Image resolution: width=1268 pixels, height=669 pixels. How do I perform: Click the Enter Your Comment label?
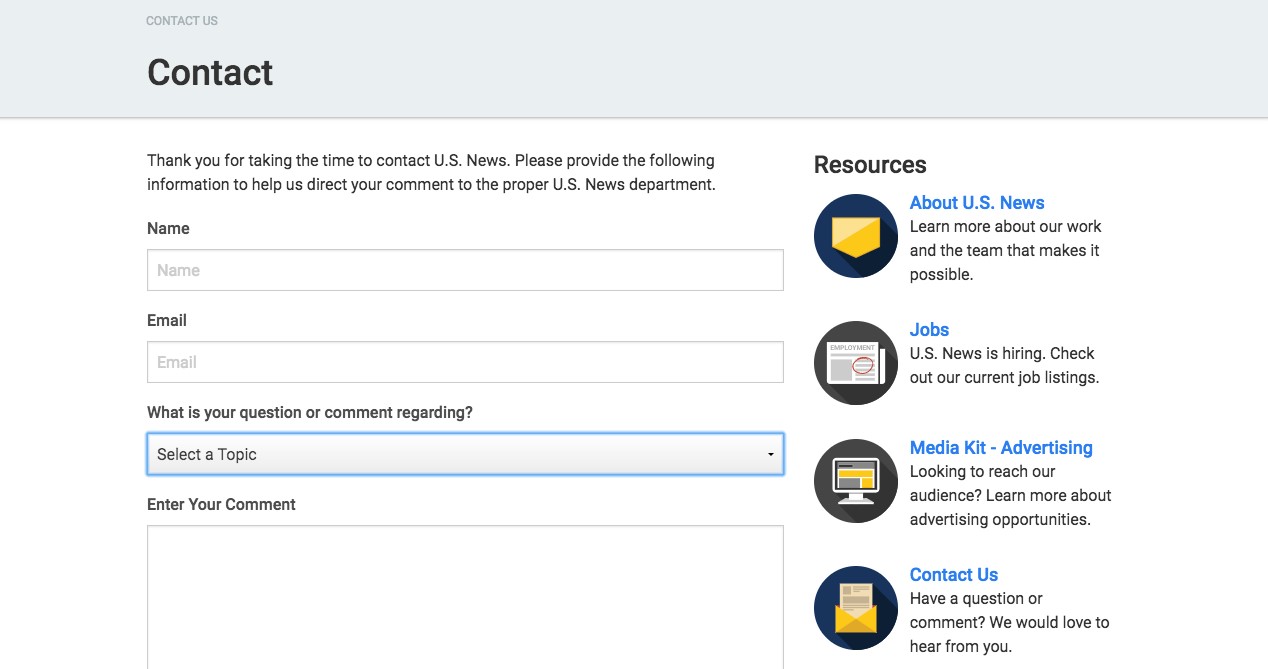221,505
